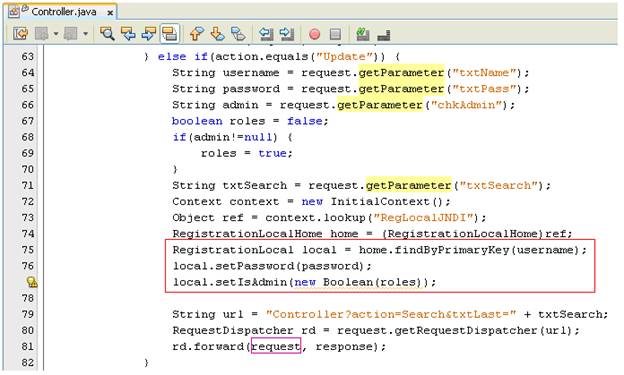Screen dimensions: 624x375
Task: Find previous occurrence with left-arrow icon
Action: pos(128,34)
